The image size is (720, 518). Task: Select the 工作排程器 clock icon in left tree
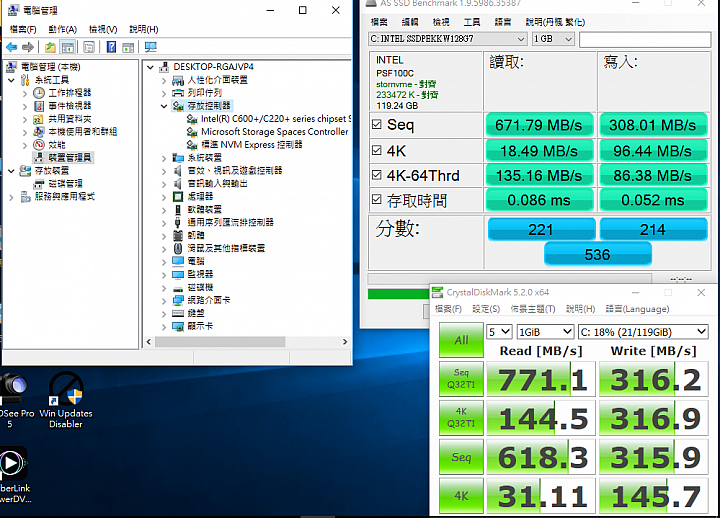39,93
